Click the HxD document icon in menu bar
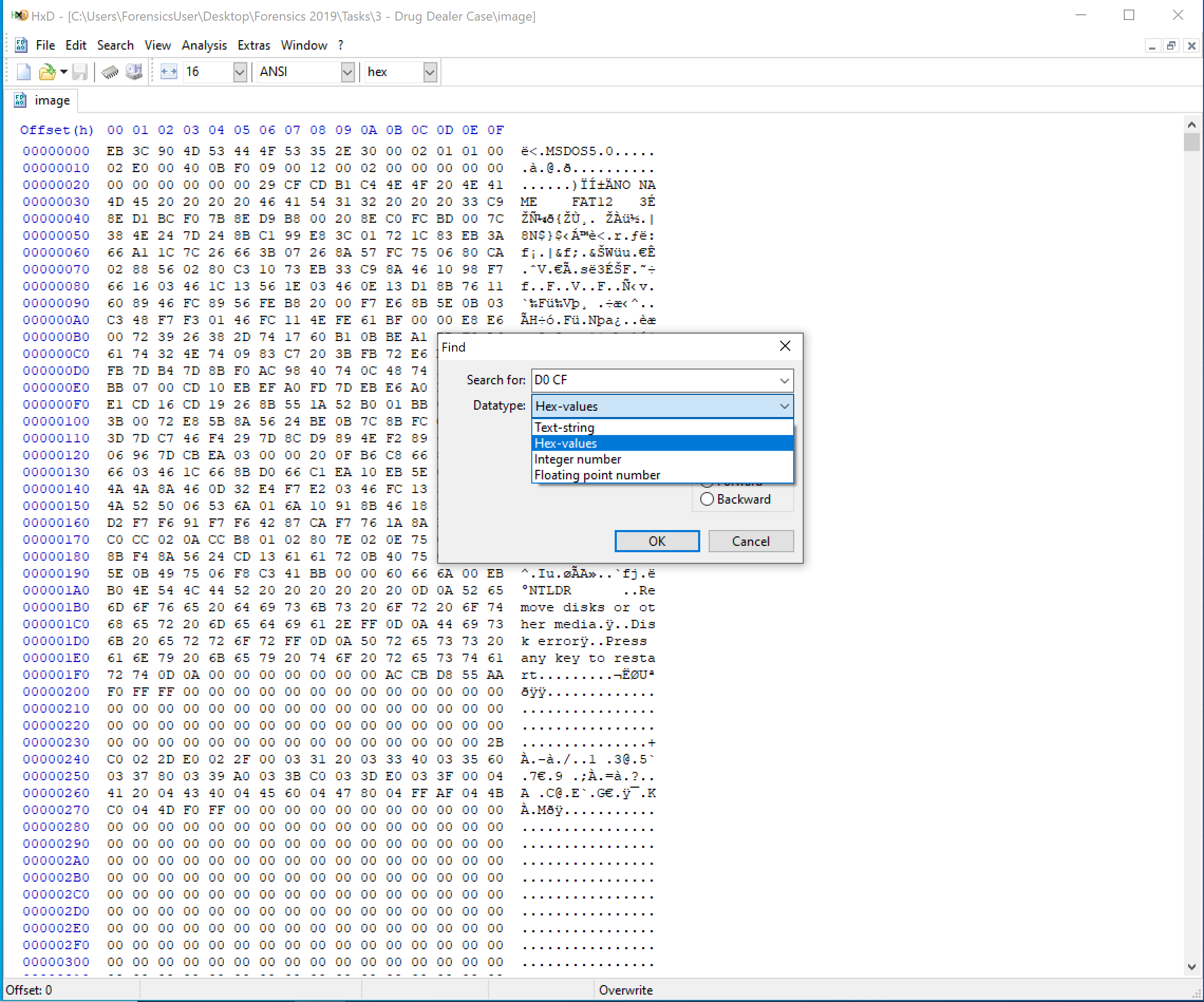This screenshot has width=1204, height=1002. coord(21,45)
